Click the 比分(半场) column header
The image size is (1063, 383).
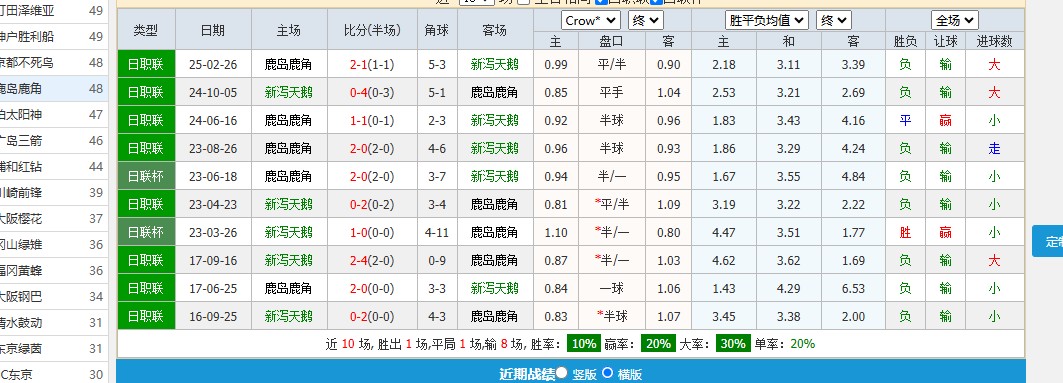tap(372, 30)
